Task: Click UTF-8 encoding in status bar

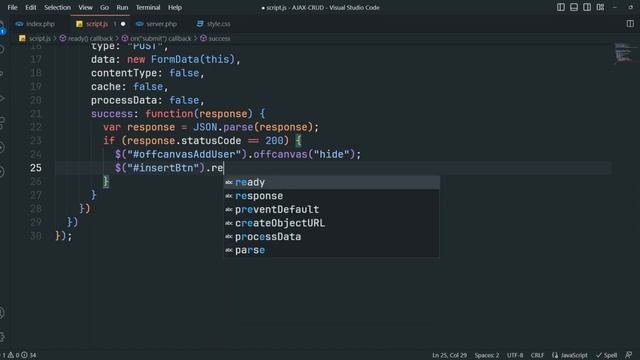Action: (x=515, y=355)
